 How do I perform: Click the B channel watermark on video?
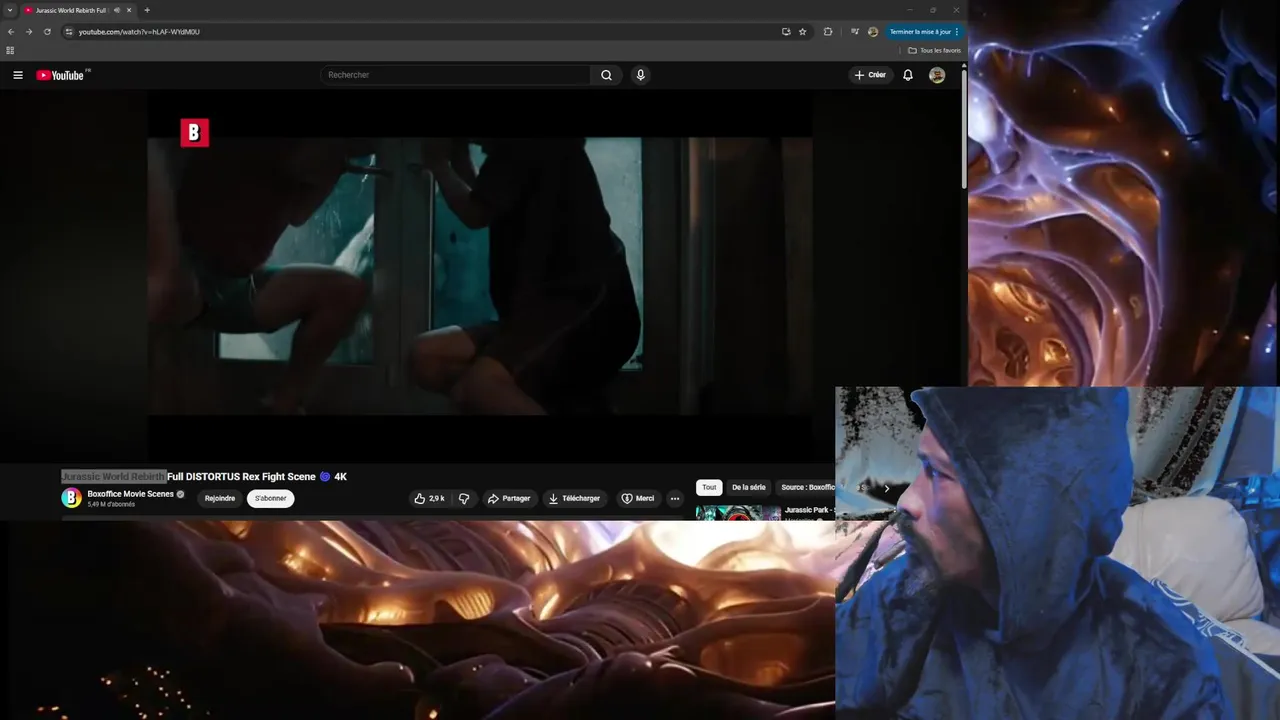tap(194, 132)
